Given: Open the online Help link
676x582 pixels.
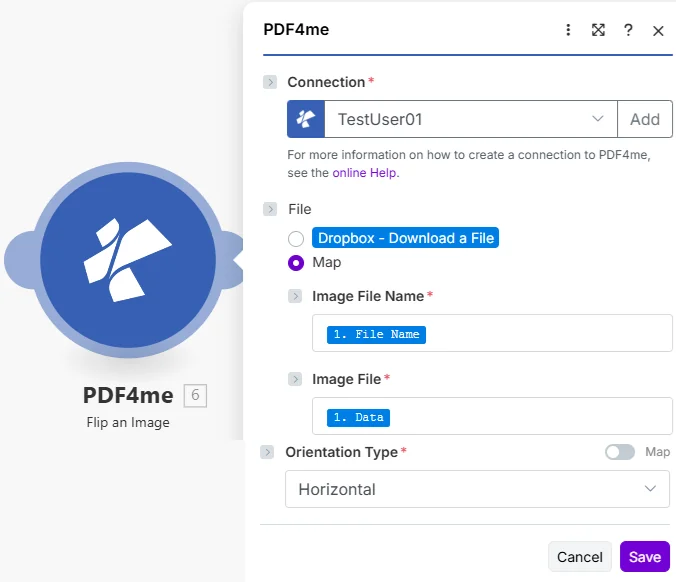Looking at the screenshot, I should (x=366, y=173).
